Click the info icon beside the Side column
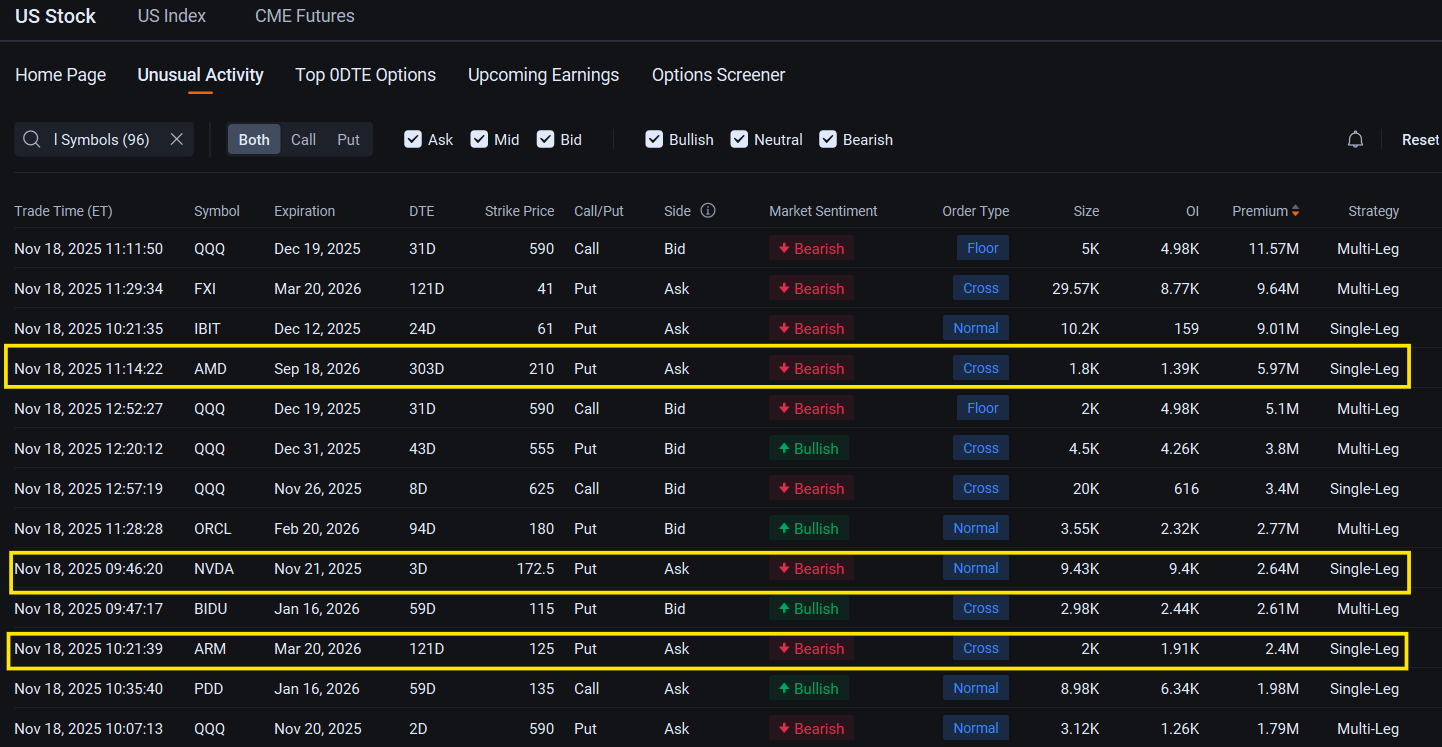The height and width of the screenshot is (747, 1442). (708, 211)
